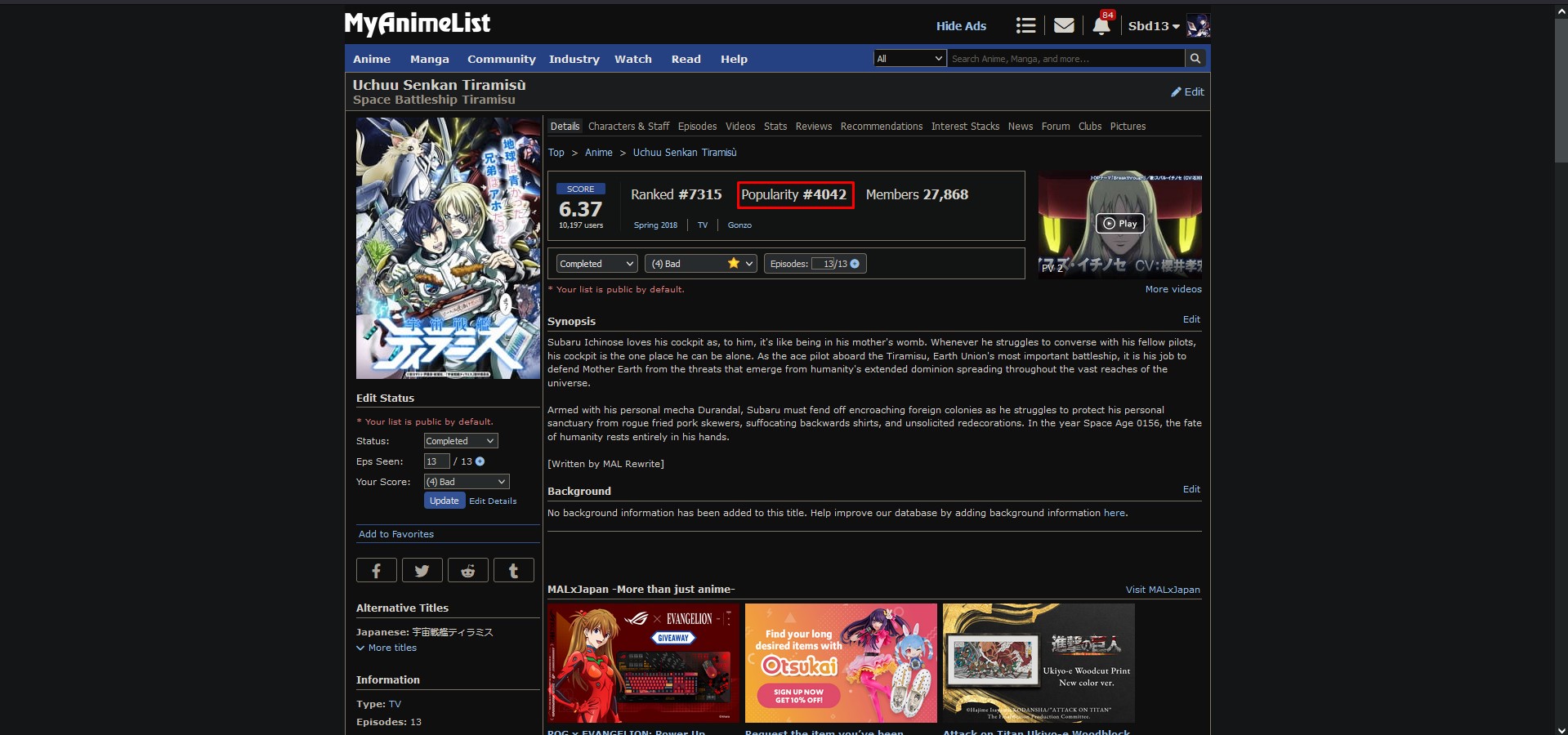The width and height of the screenshot is (1568, 735).
Task: Open the Reviews tab
Action: coord(813,127)
